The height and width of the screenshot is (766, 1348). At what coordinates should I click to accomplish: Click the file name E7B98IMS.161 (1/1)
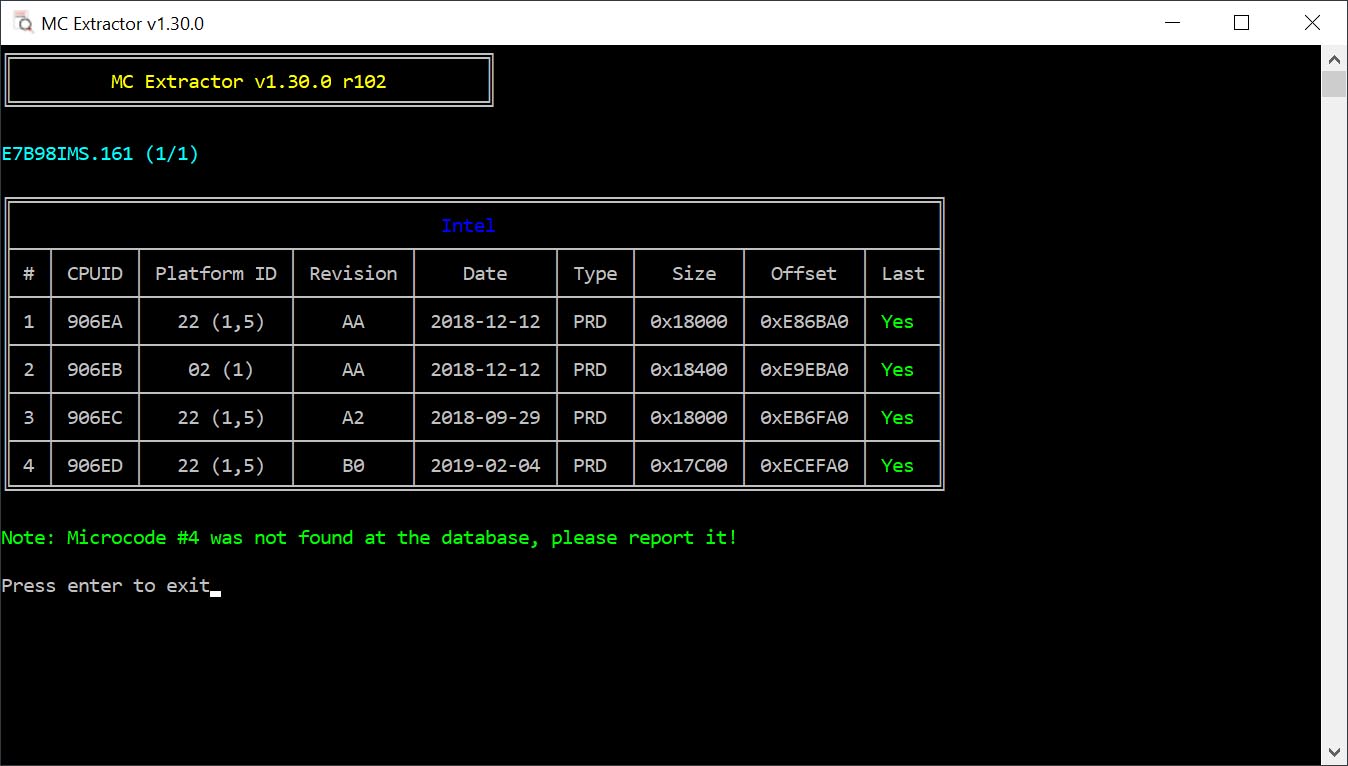[100, 154]
